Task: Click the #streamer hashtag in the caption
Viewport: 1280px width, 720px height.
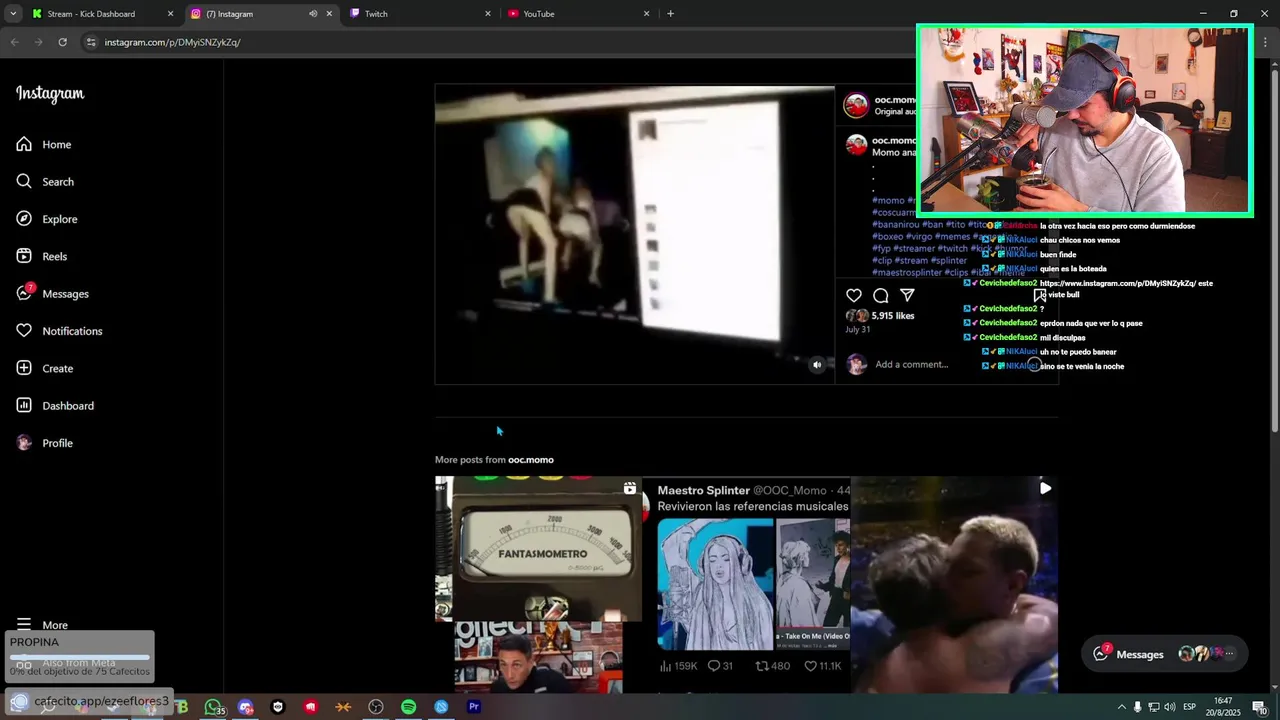Action: coord(915,249)
